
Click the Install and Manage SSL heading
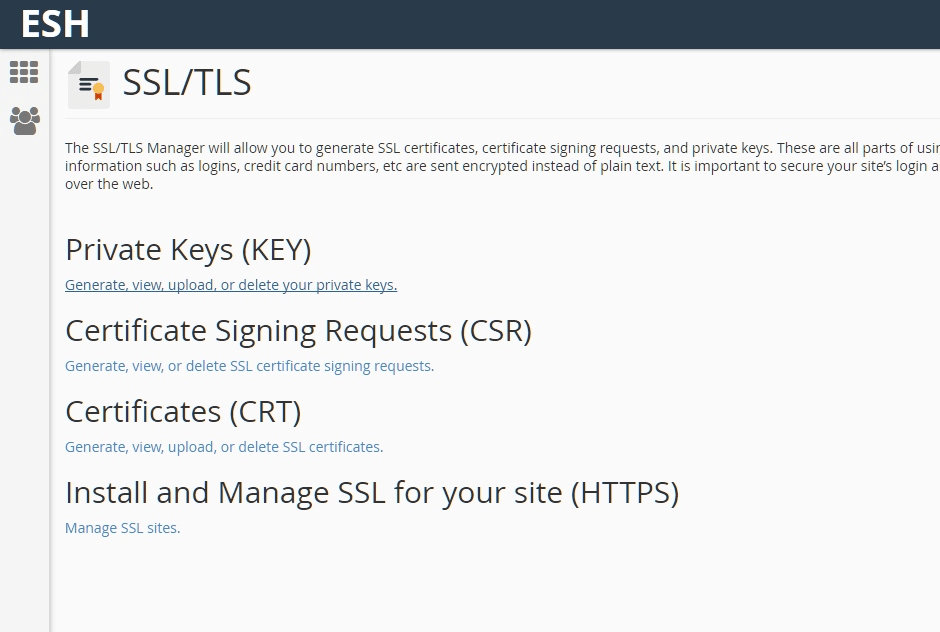pos(372,492)
